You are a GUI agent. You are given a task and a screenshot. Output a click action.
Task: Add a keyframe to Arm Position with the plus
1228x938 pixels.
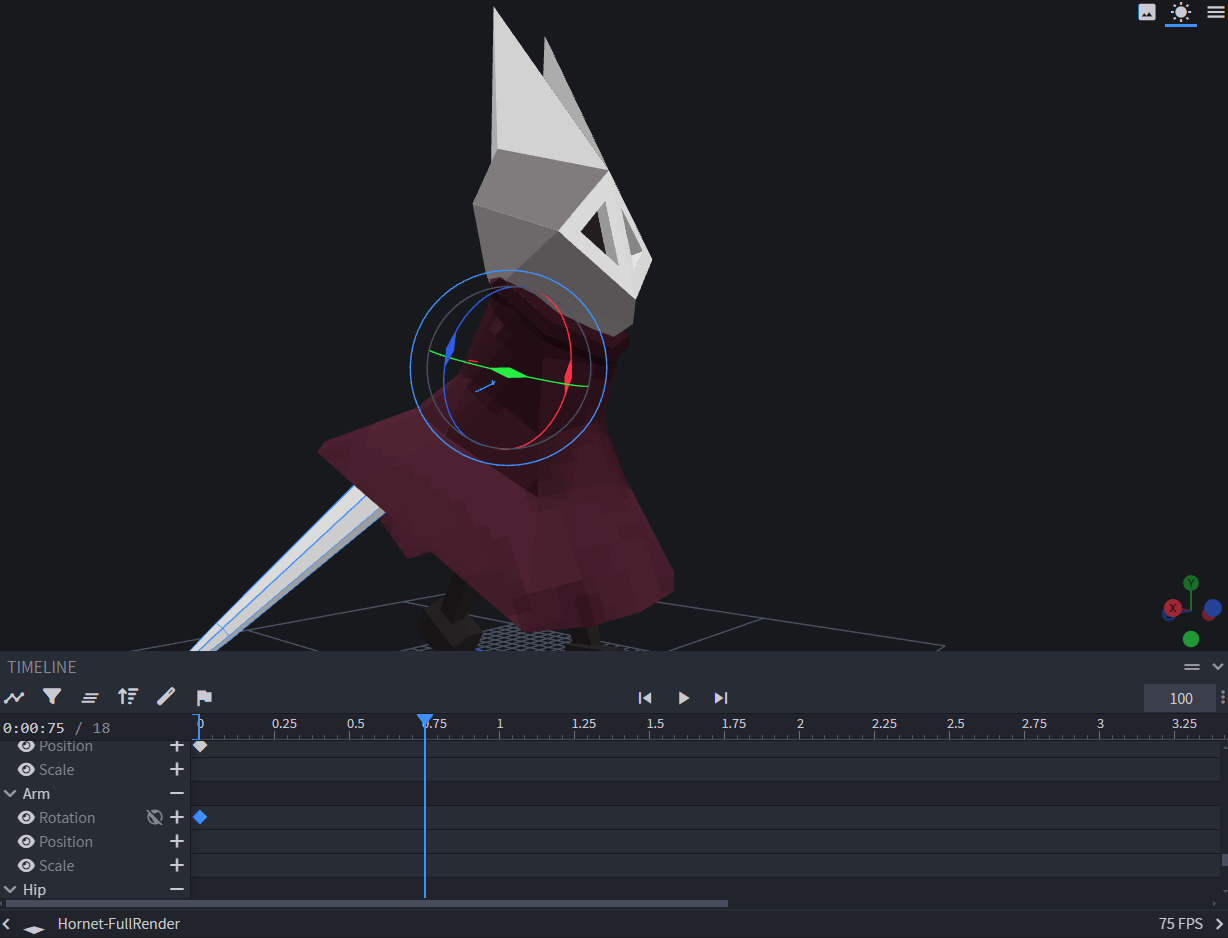click(177, 841)
